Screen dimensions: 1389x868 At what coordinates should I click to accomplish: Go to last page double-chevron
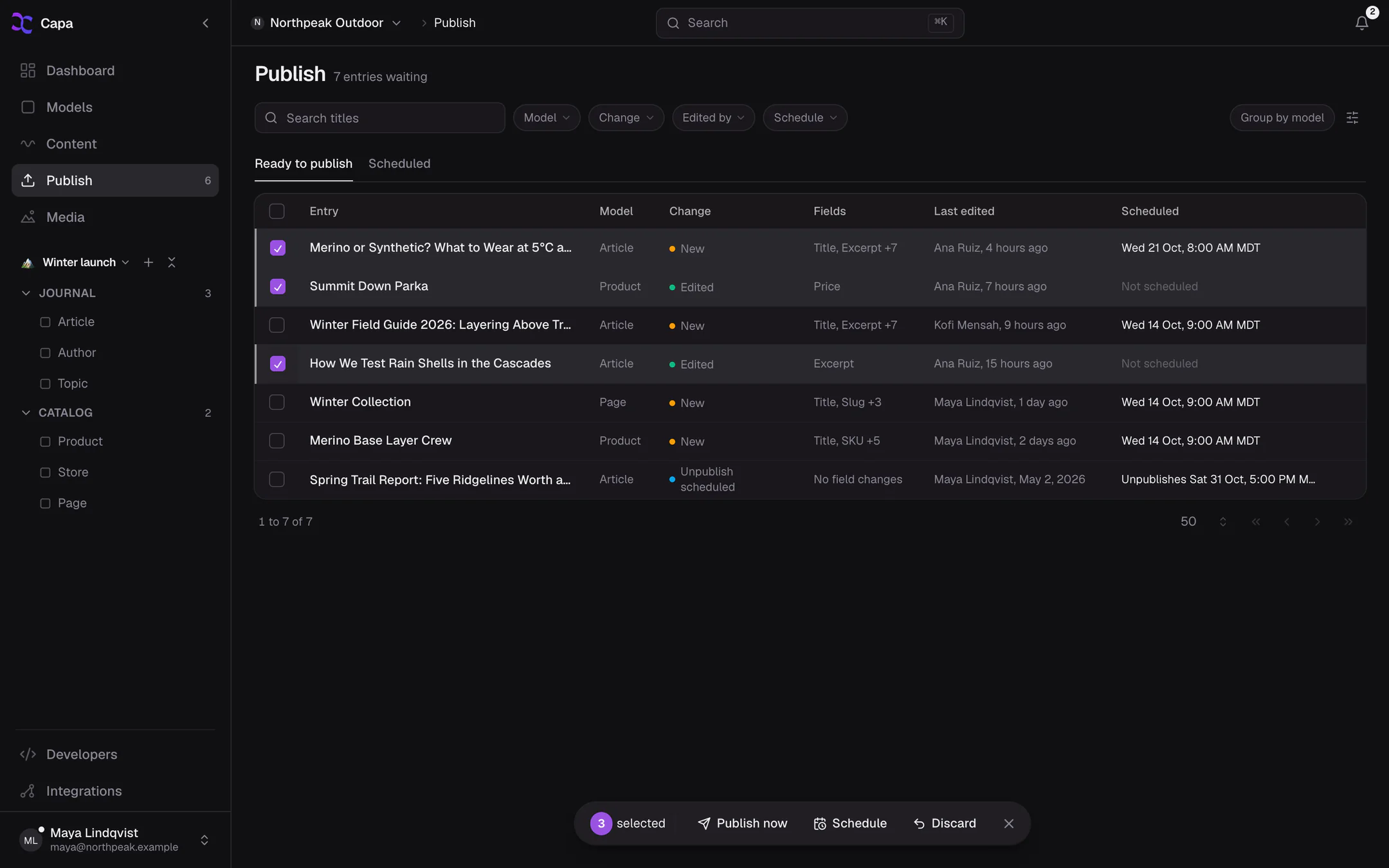point(1348,521)
